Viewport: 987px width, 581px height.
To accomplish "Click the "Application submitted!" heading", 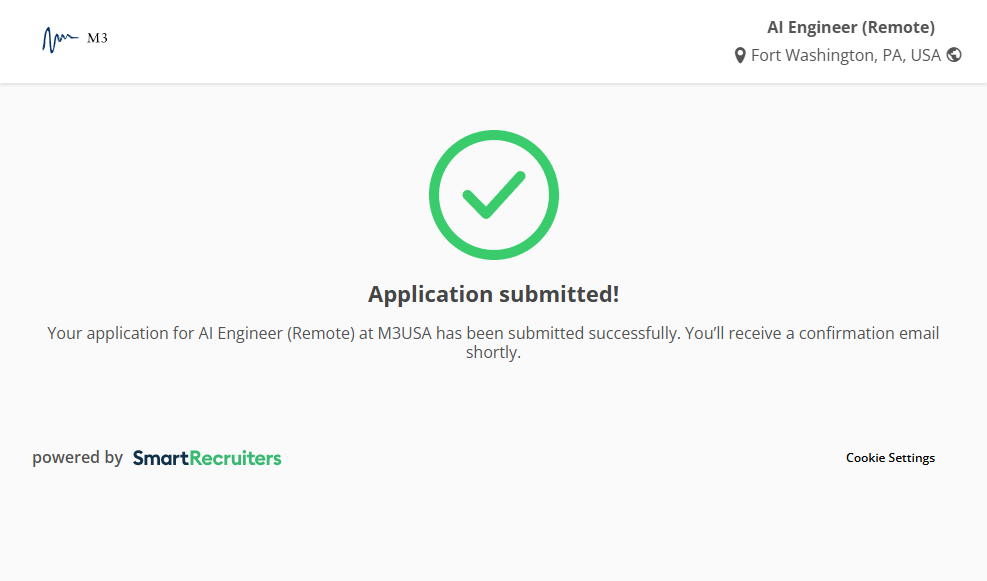I will click(x=493, y=294).
